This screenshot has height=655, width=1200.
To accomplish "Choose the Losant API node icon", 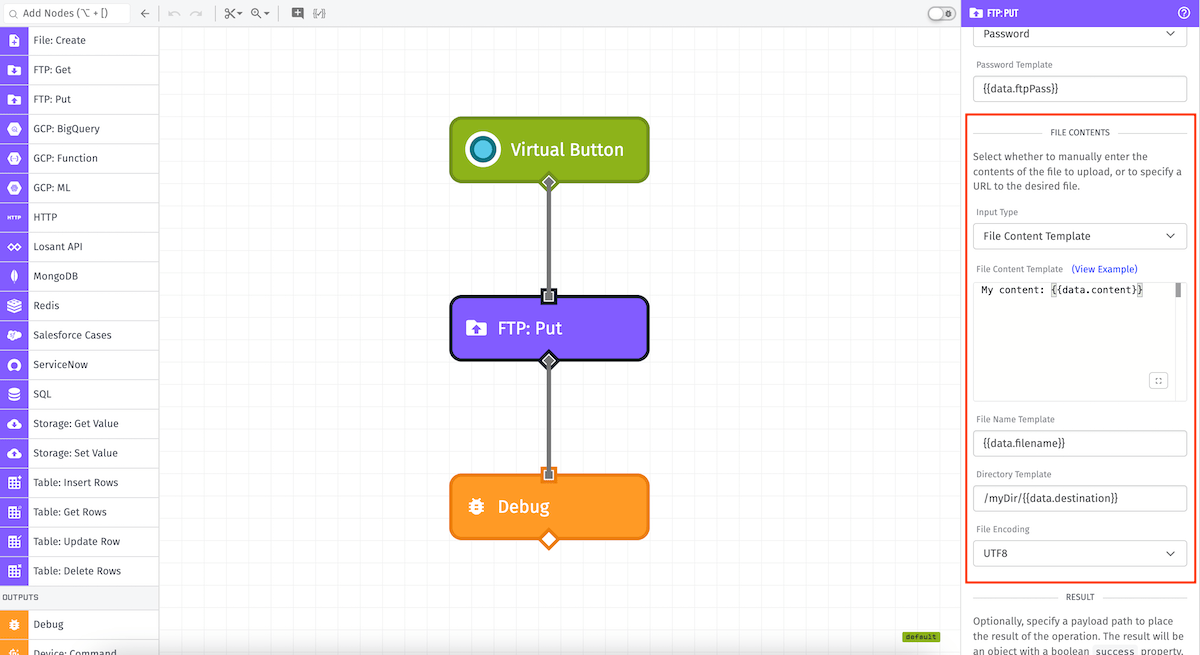I will (14, 247).
